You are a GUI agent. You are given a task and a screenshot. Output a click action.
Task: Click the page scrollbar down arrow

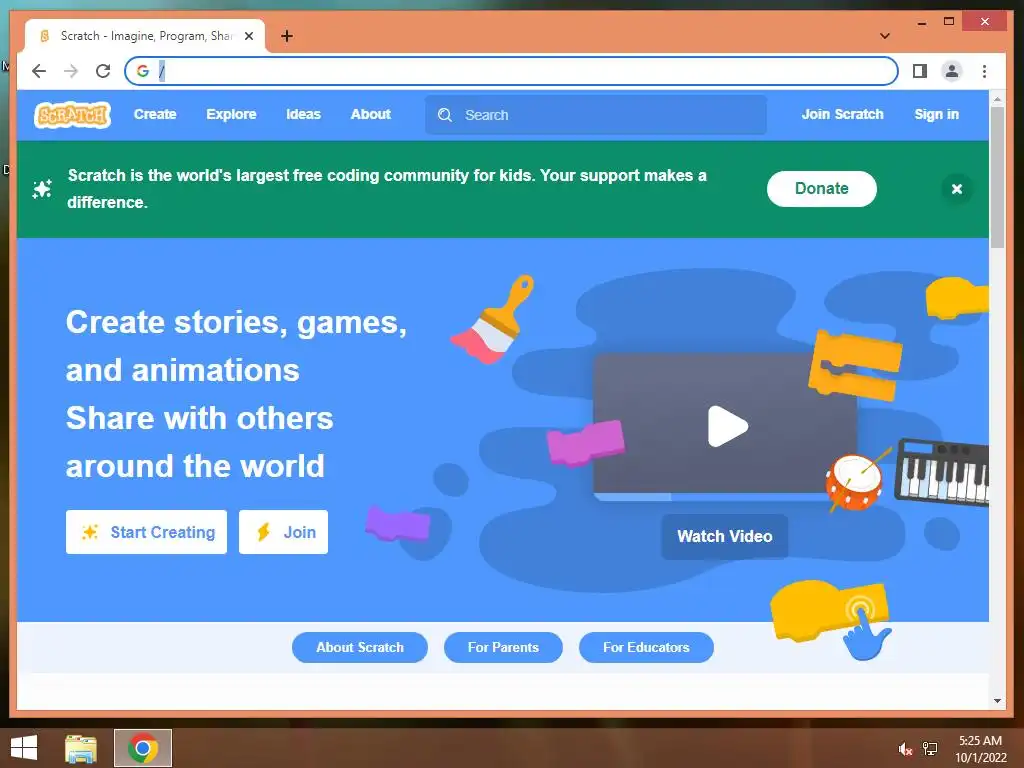997,701
